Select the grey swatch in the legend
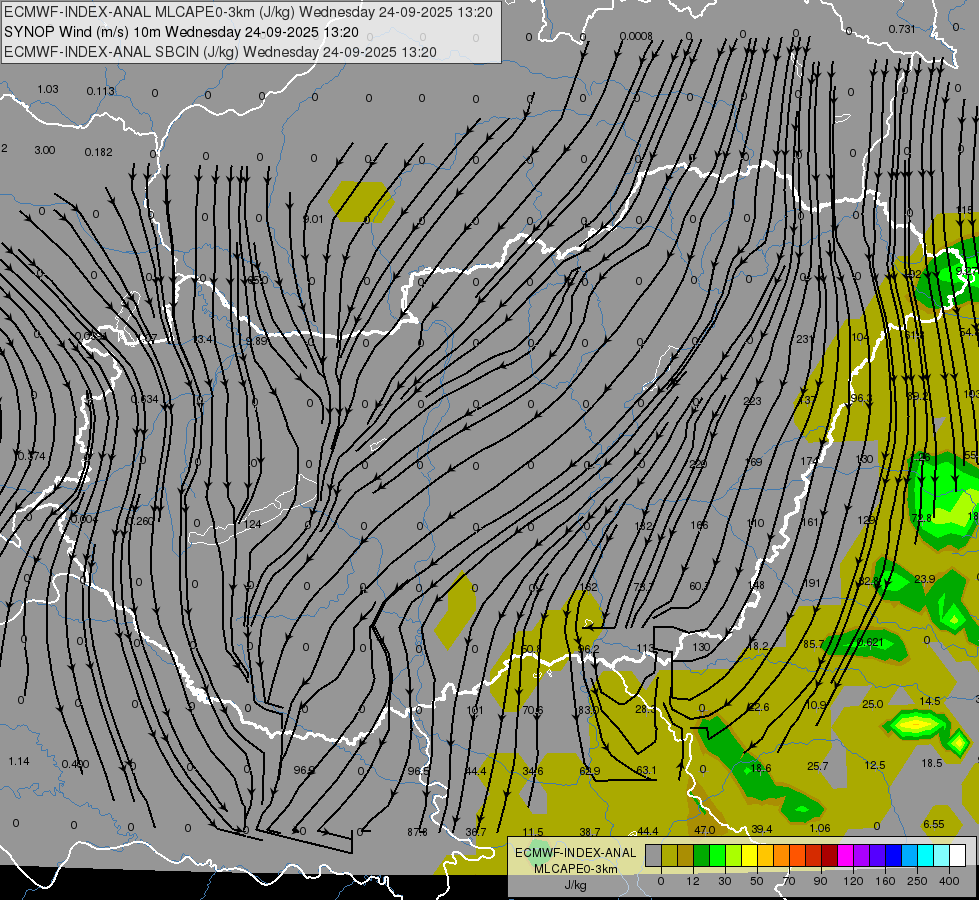The width and height of the screenshot is (979, 900). coord(653,855)
